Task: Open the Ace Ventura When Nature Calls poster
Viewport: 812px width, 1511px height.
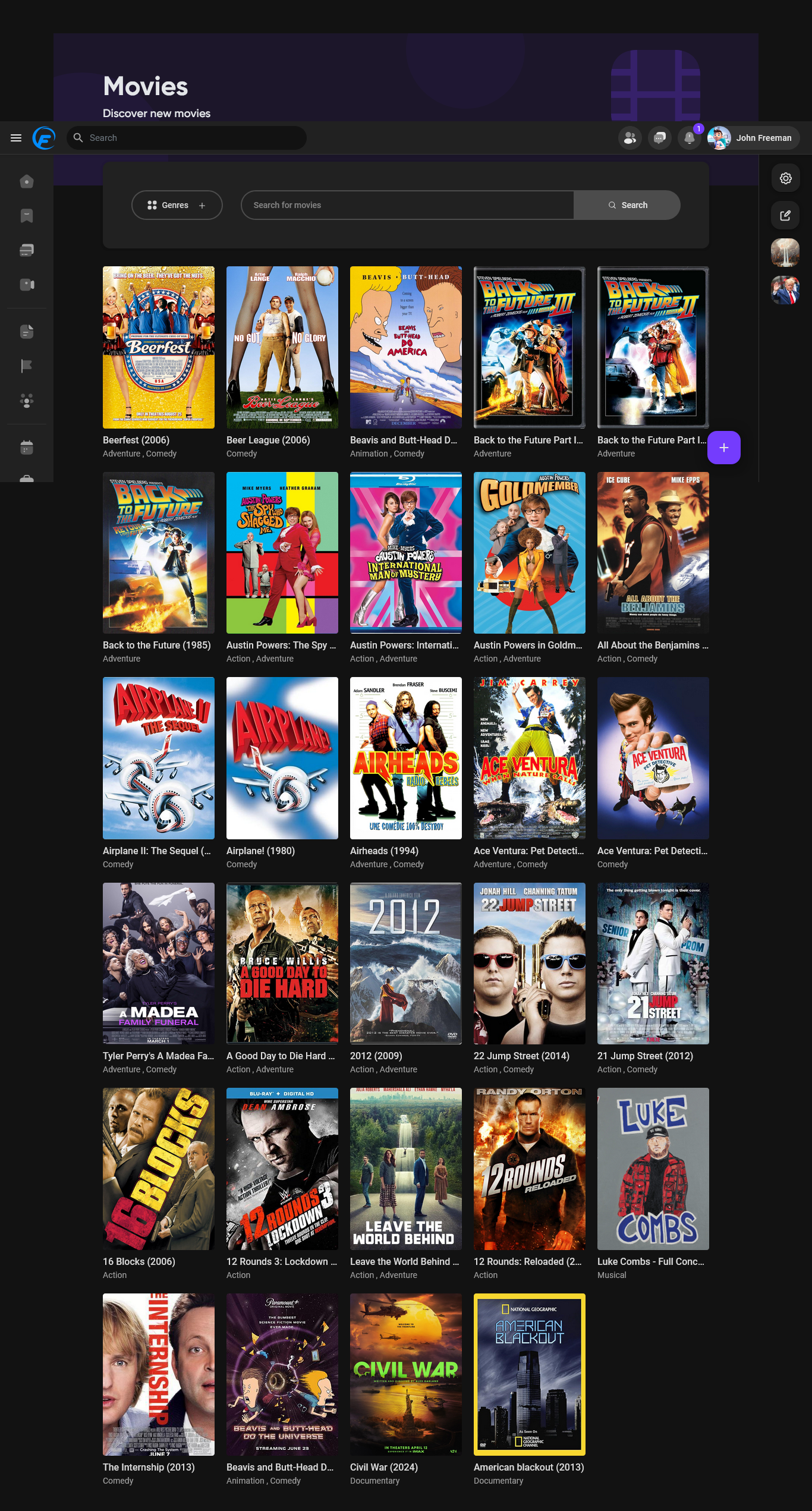Action: pyautogui.click(x=530, y=758)
